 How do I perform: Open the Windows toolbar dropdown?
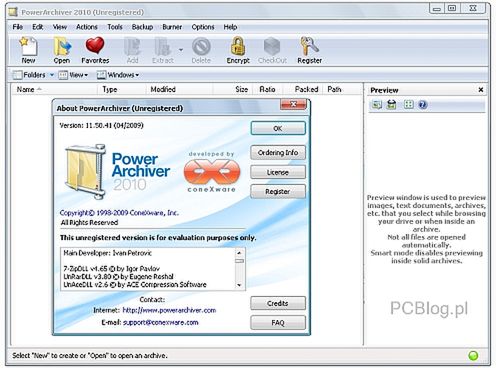(x=118, y=75)
